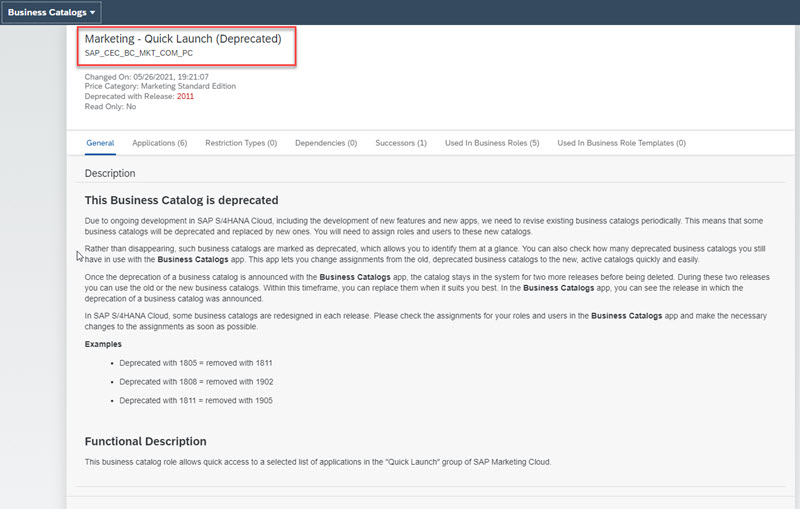
Task: Click the 'This Business Catalog is deprecated' heading
Action: tap(182, 200)
